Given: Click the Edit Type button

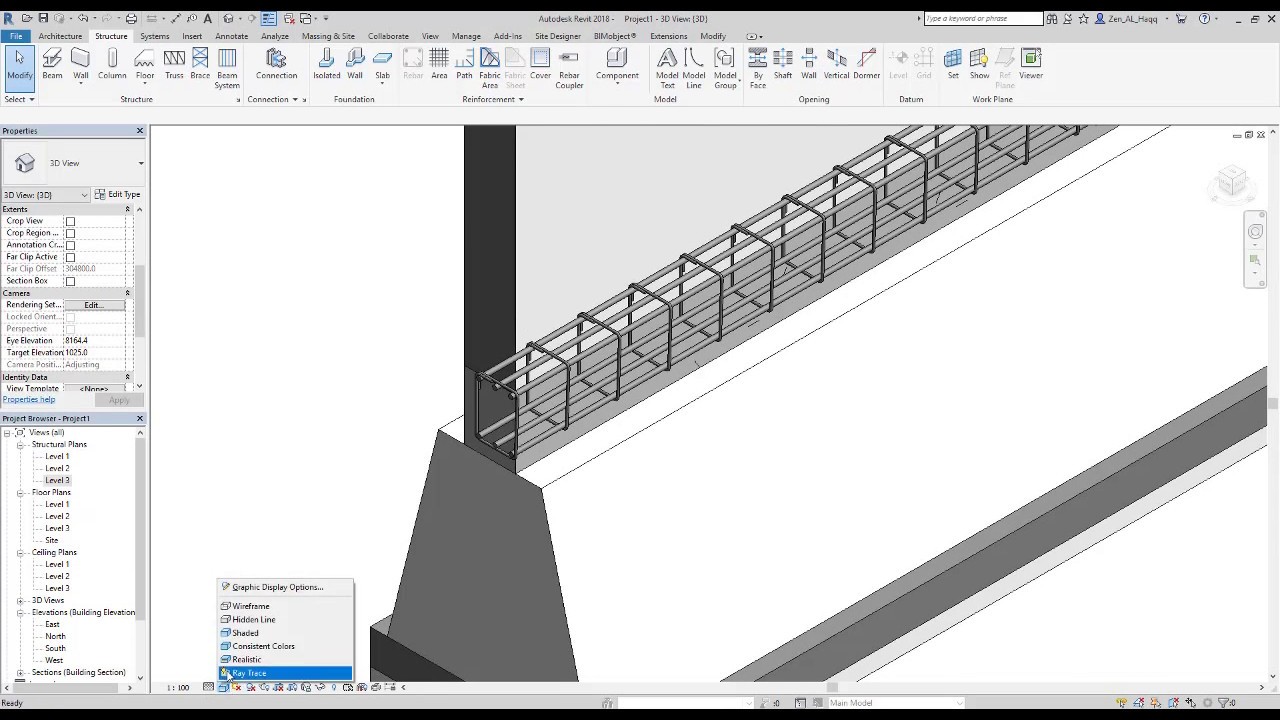Looking at the screenshot, I should [x=118, y=195].
